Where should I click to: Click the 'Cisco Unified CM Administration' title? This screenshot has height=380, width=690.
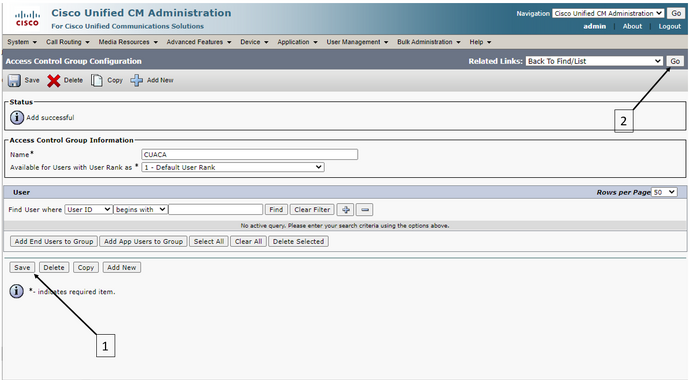pyautogui.click(x=141, y=13)
